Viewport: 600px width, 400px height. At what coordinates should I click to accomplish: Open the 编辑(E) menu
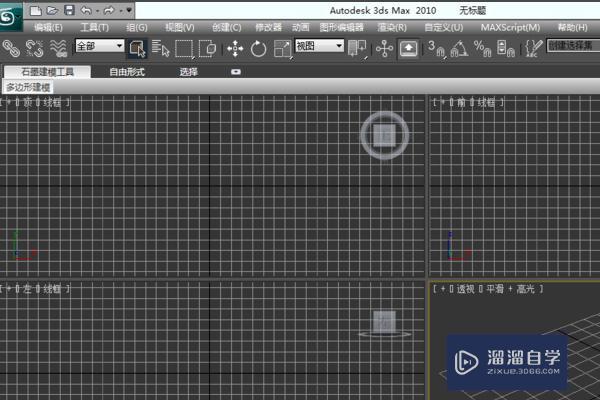click(48, 28)
